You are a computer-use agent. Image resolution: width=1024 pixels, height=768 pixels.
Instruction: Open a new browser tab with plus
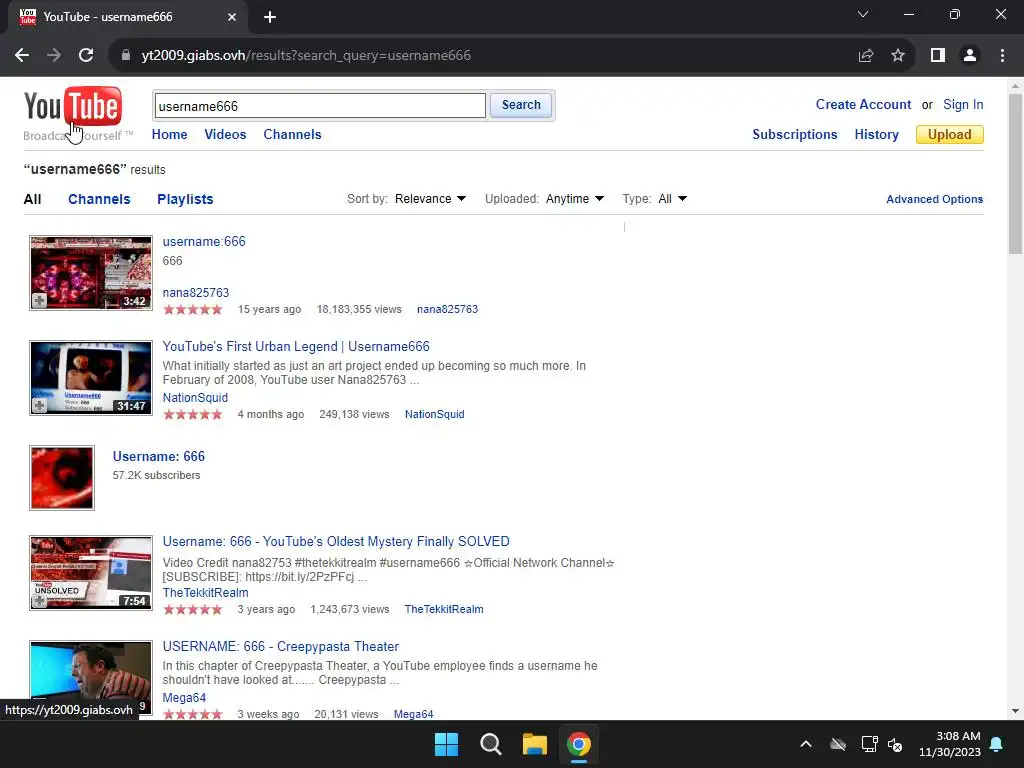pyautogui.click(x=270, y=17)
